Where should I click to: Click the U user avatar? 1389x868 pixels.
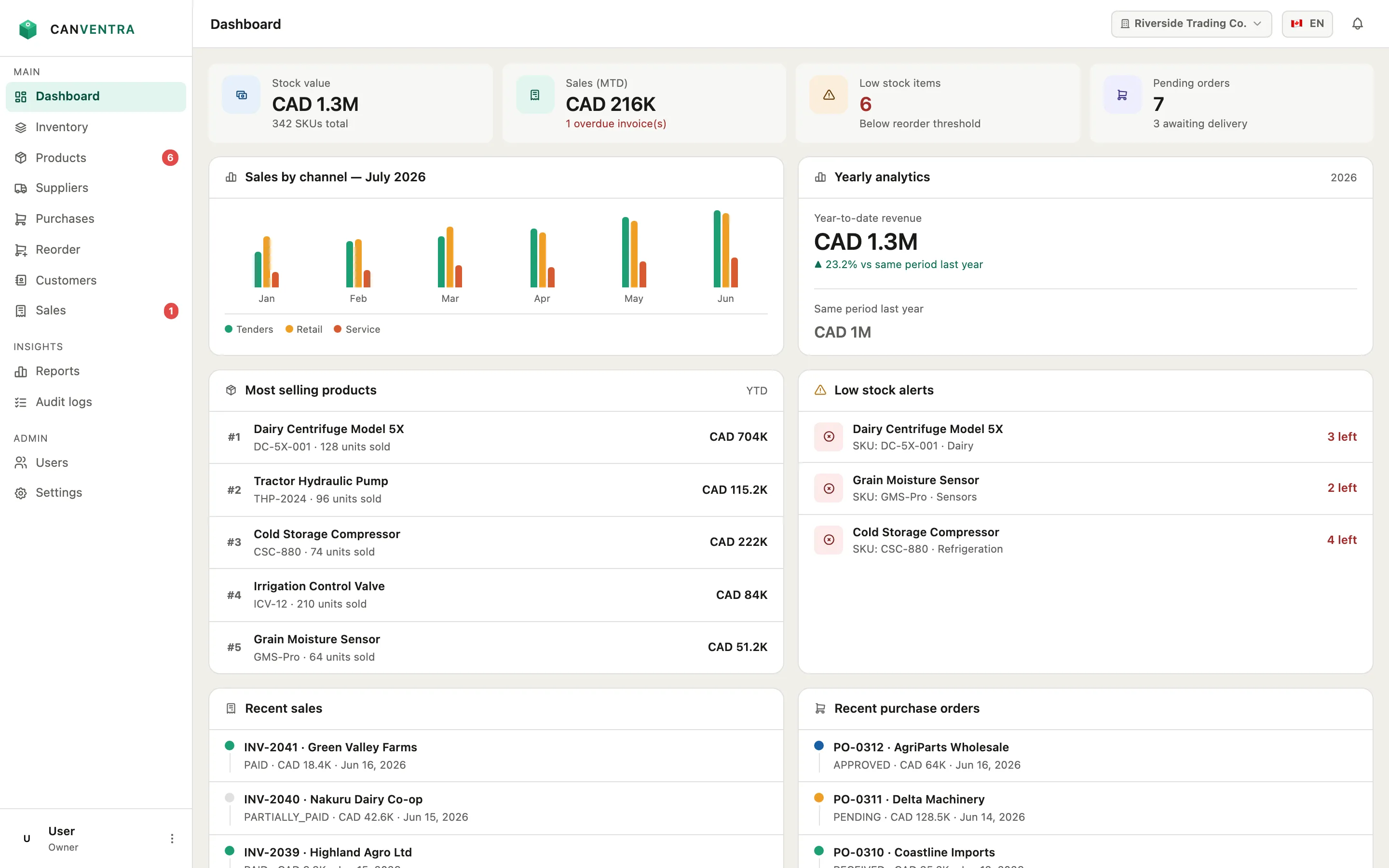(x=27, y=839)
